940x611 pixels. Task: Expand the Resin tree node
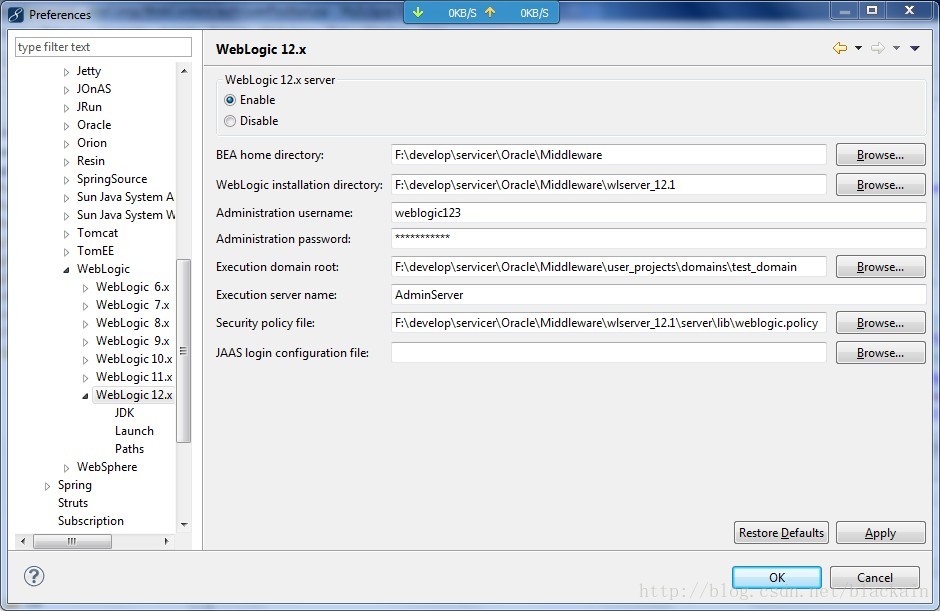click(x=67, y=162)
